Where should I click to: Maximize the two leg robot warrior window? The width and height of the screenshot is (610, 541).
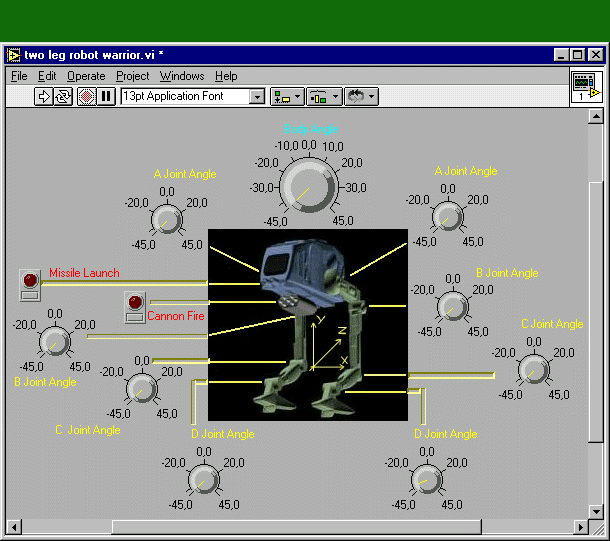coord(578,55)
